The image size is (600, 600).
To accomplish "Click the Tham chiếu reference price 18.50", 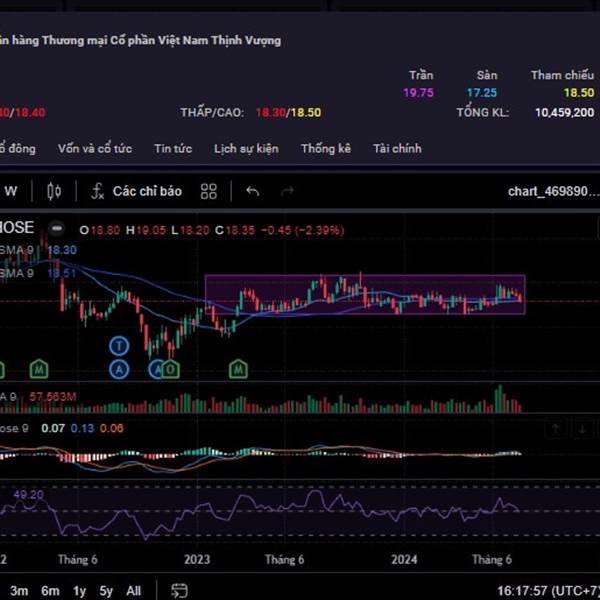I will tap(579, 93).
